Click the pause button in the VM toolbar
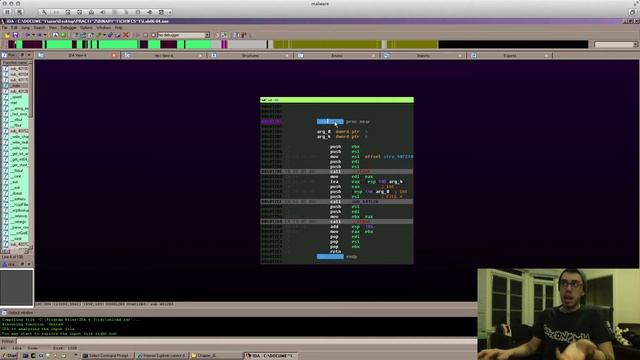This screenshot has width=640, height=360. (7, 12)
